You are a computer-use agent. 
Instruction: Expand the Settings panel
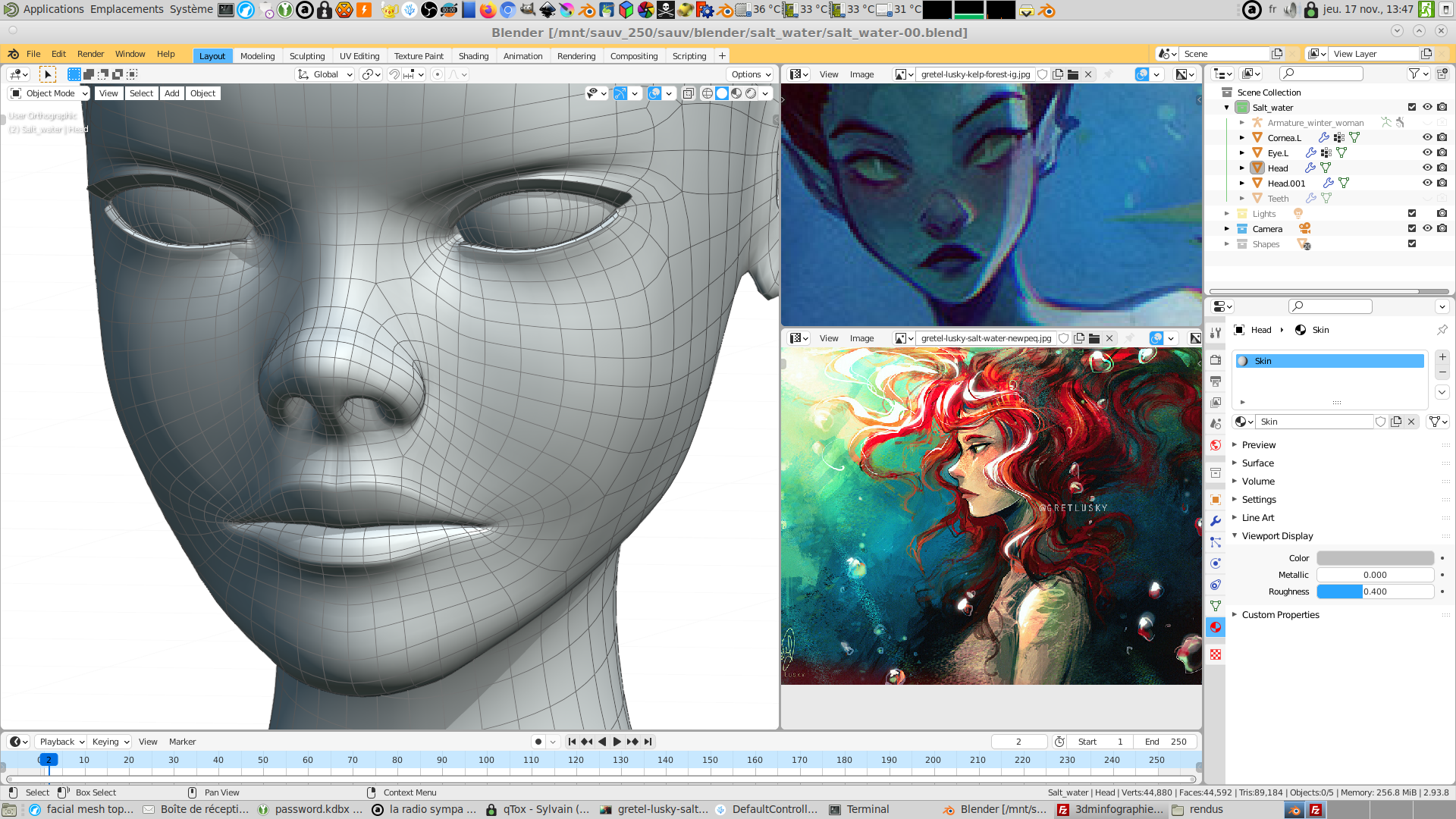1259,500
